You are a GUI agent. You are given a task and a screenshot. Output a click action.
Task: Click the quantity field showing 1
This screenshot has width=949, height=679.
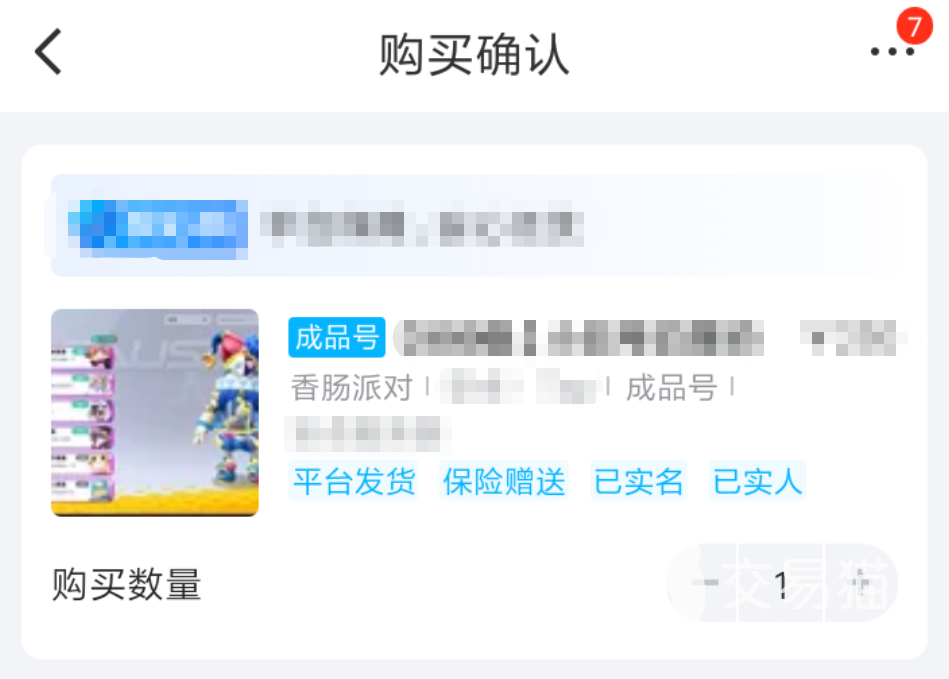pyautogui.click(x=781, y=583)
